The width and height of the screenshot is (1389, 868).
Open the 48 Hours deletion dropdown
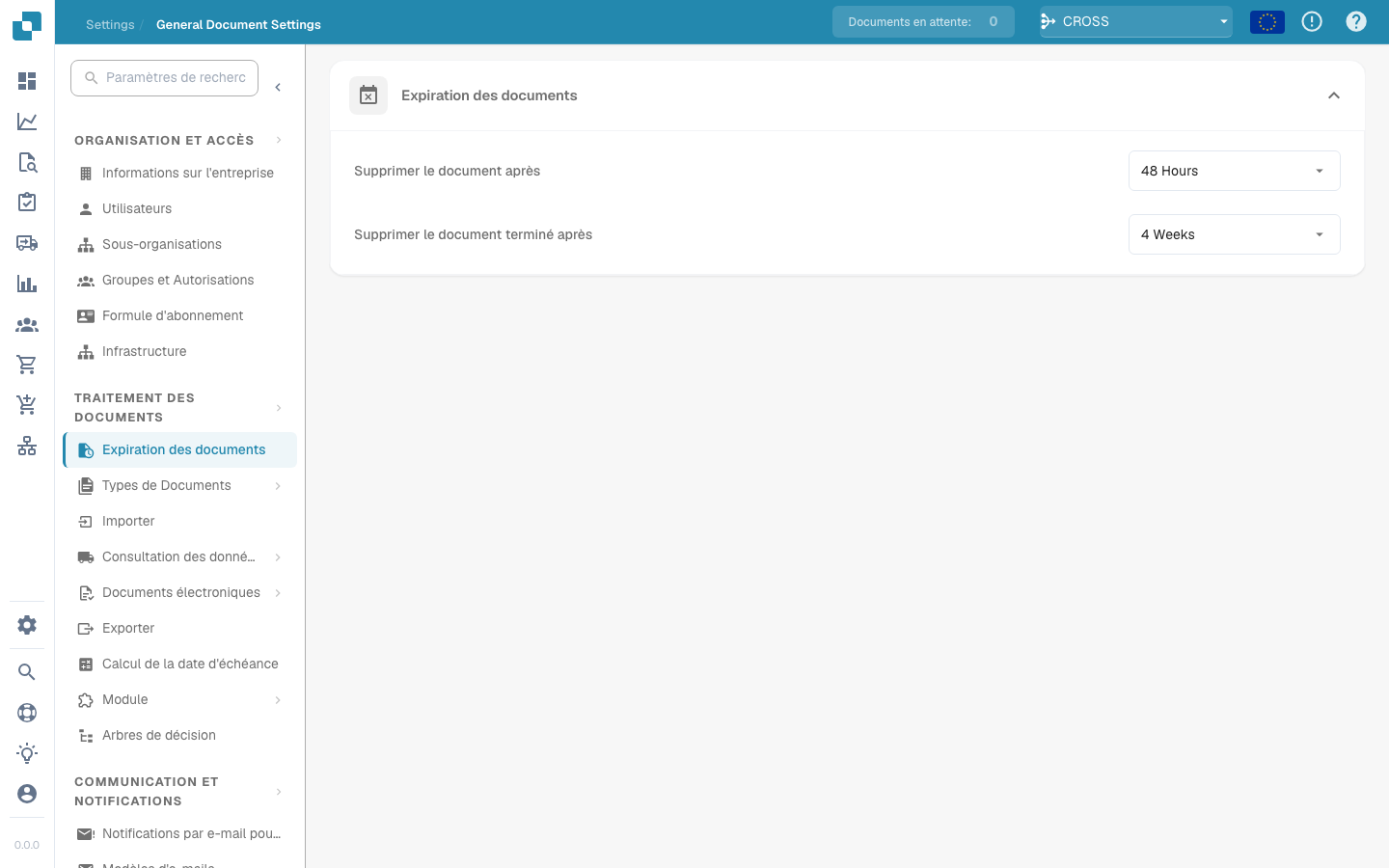1235,171
